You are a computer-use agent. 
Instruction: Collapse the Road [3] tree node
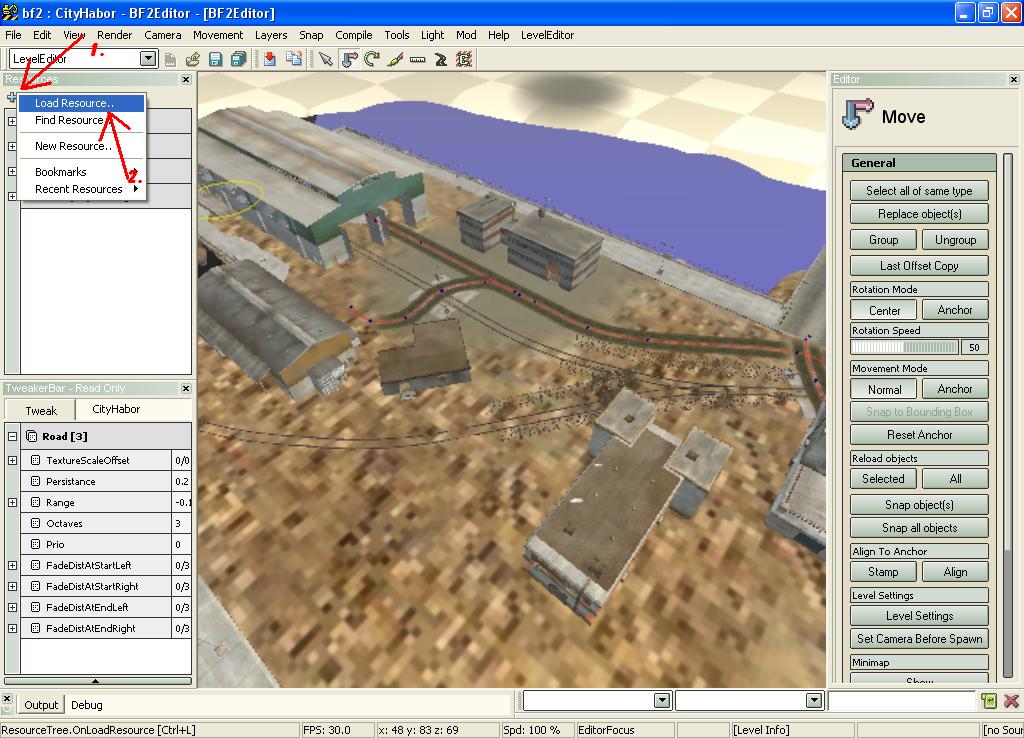tap(12, 436)
